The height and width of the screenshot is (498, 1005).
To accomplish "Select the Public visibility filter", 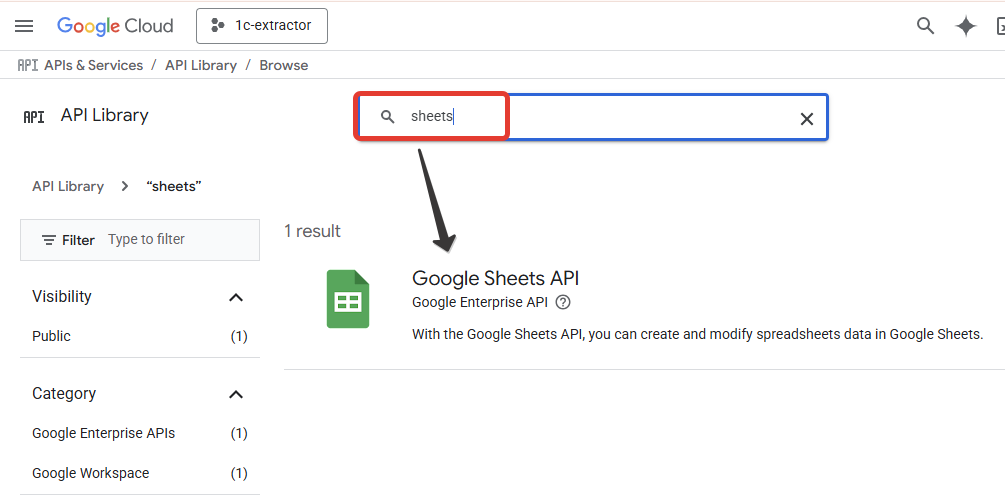I will 52,336.
